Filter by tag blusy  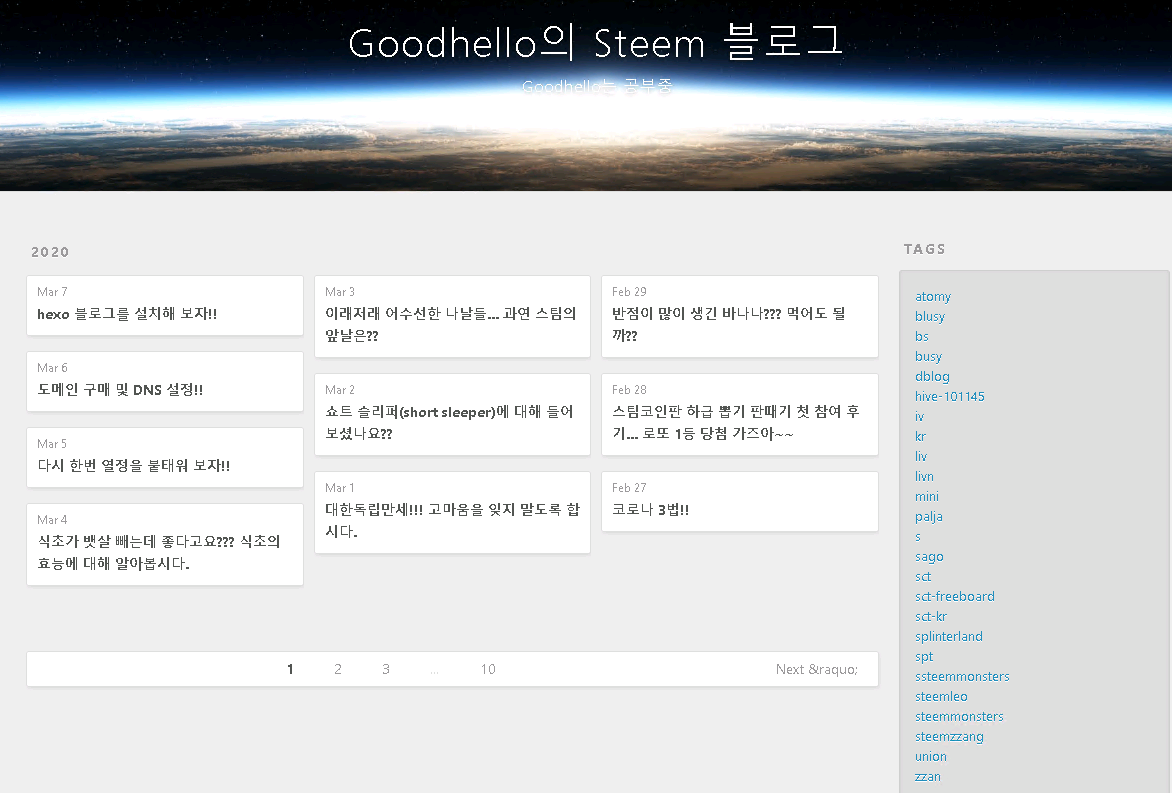(x=930, y=316)
